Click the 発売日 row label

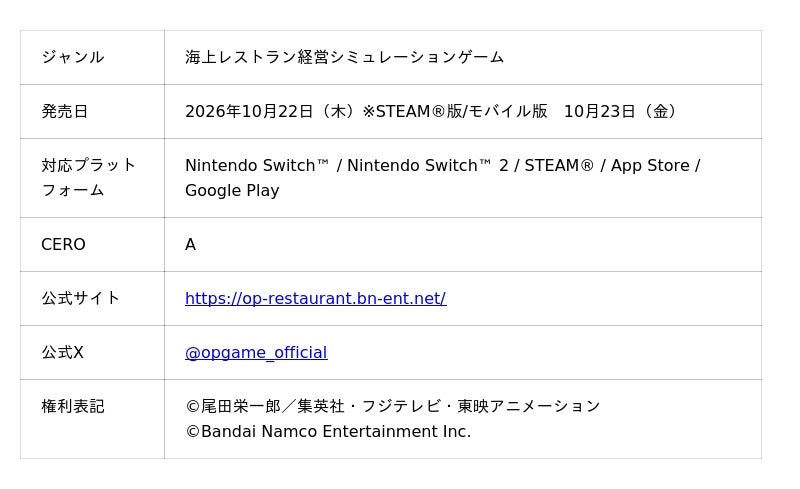coord(65,111)
